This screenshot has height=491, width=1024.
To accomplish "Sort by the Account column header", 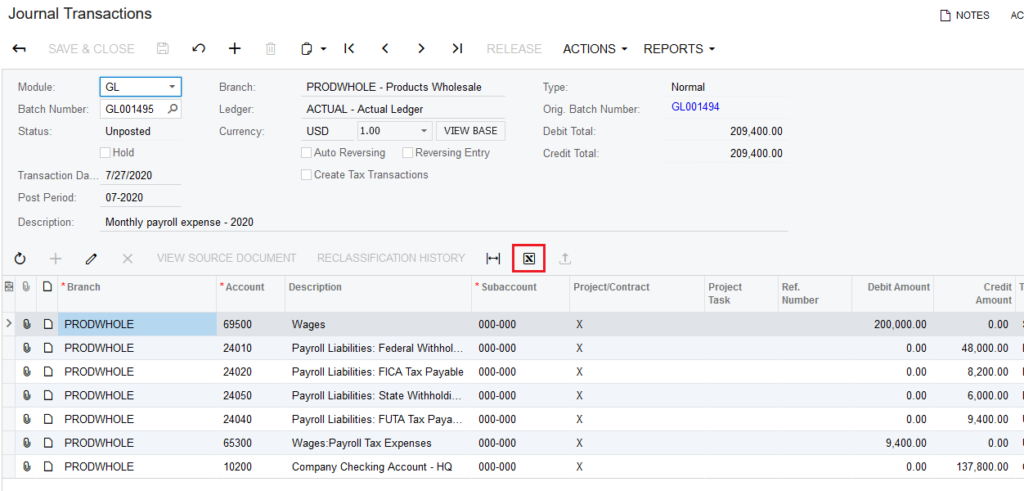I will [x=251, y=293].
